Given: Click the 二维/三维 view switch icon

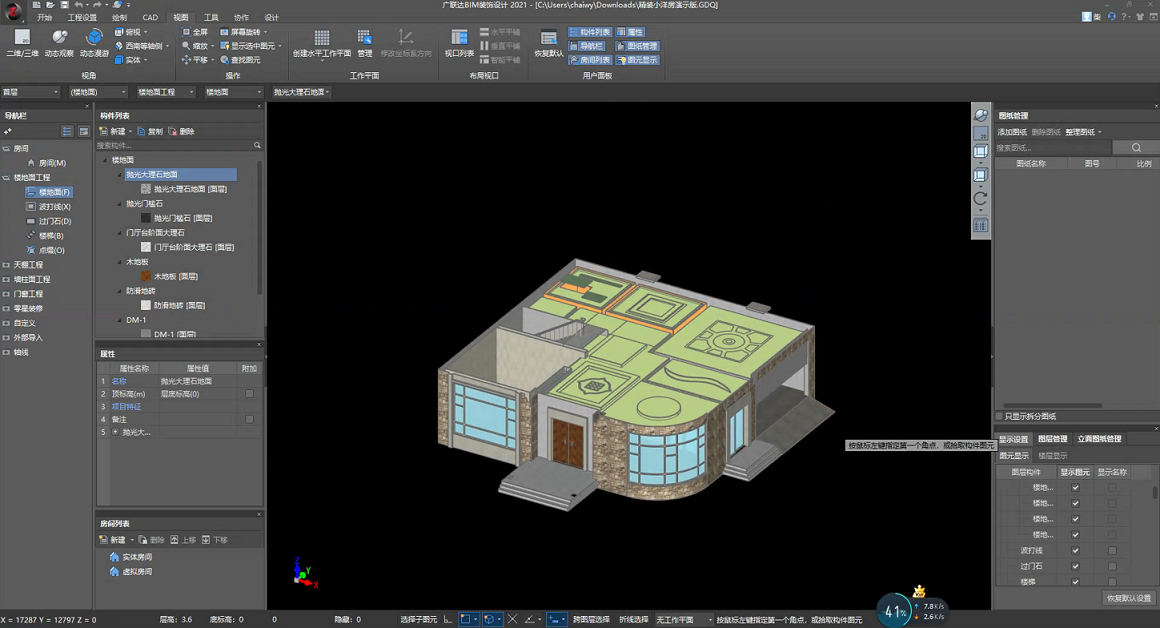Looking at the screenshot, I should [x=22, y=38].
